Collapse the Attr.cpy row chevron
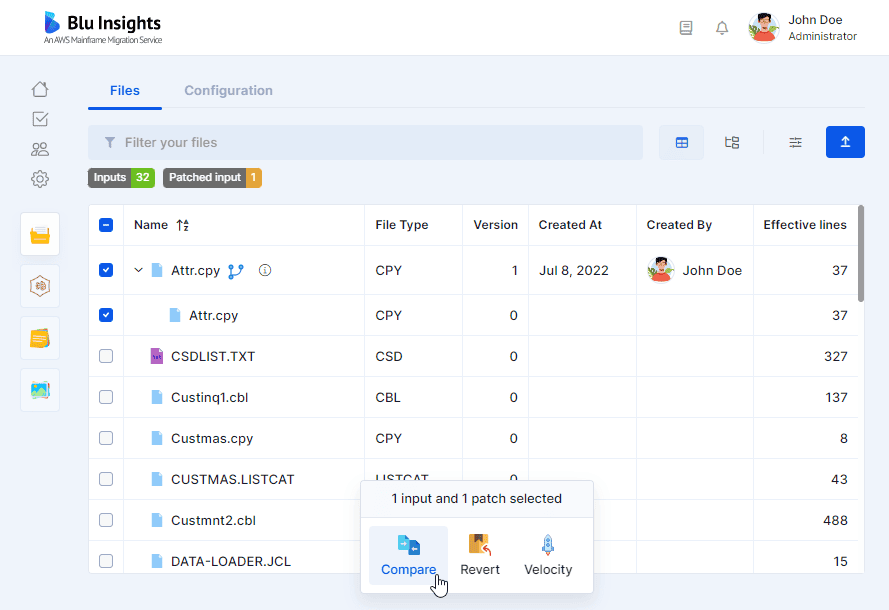Image resolution: width=889 pixels, height=610 pixels. point(138,270)
